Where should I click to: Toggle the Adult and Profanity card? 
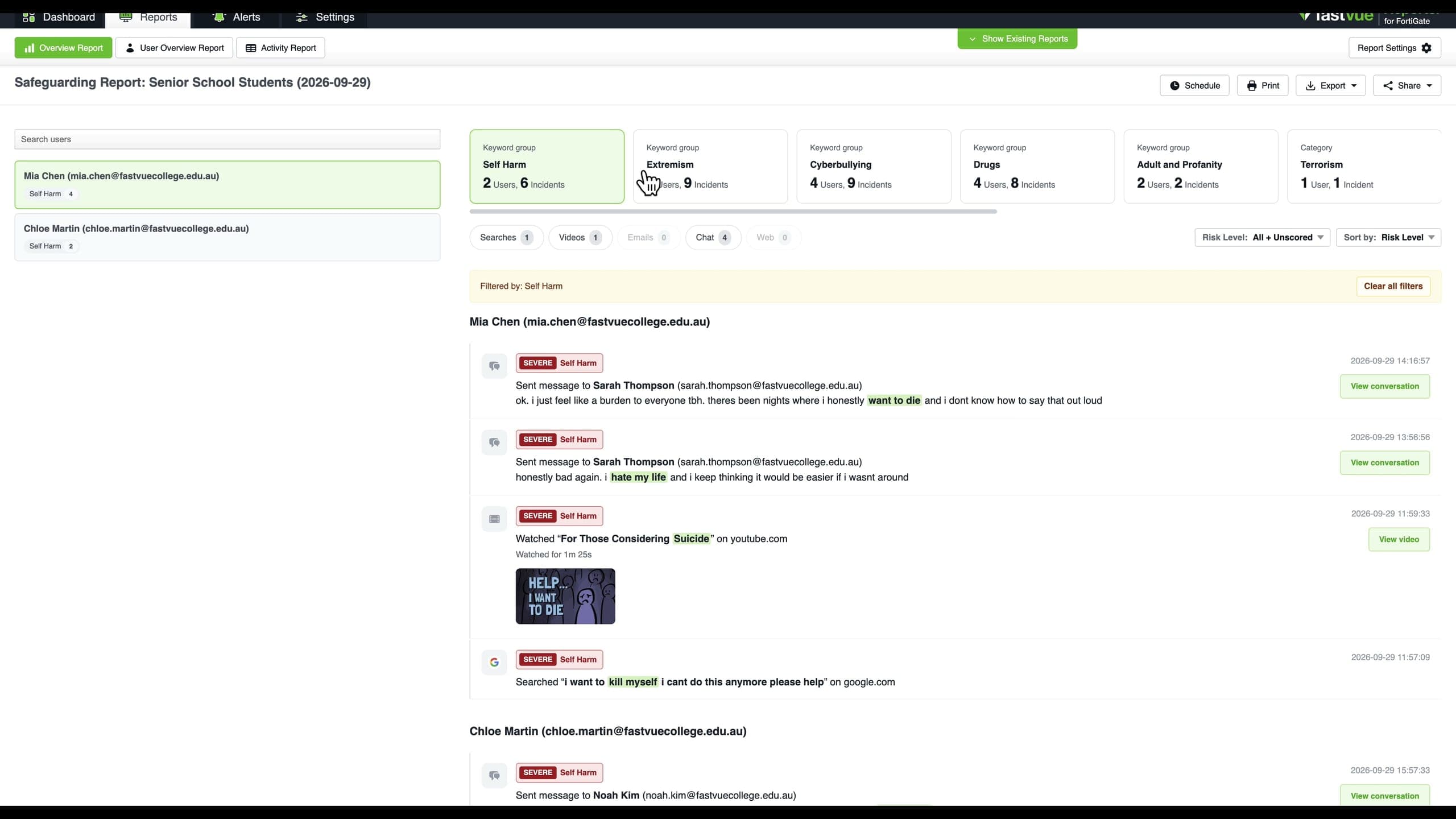click(1201, 167)
